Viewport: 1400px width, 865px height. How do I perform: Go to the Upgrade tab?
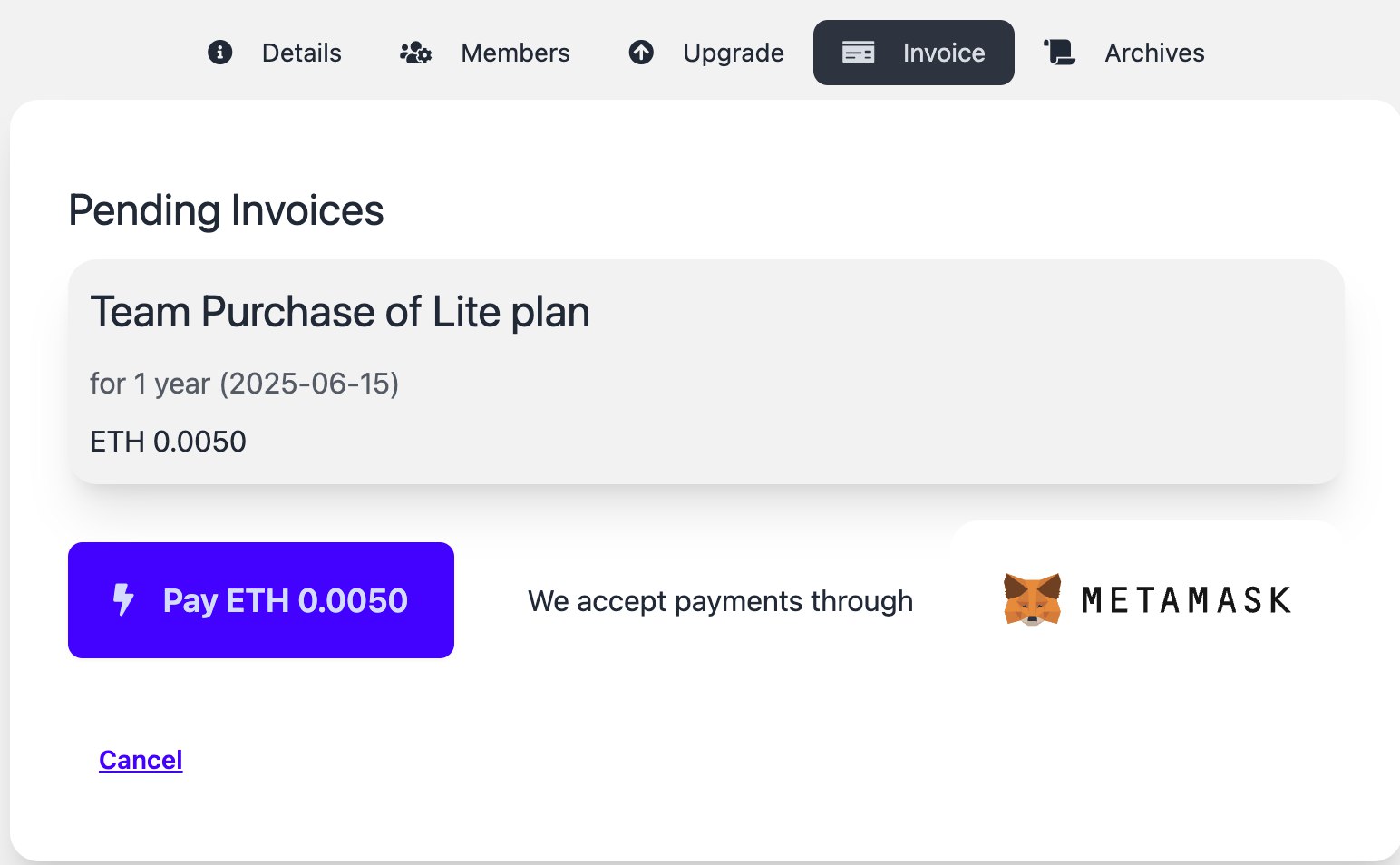click(x=733, y=53)
